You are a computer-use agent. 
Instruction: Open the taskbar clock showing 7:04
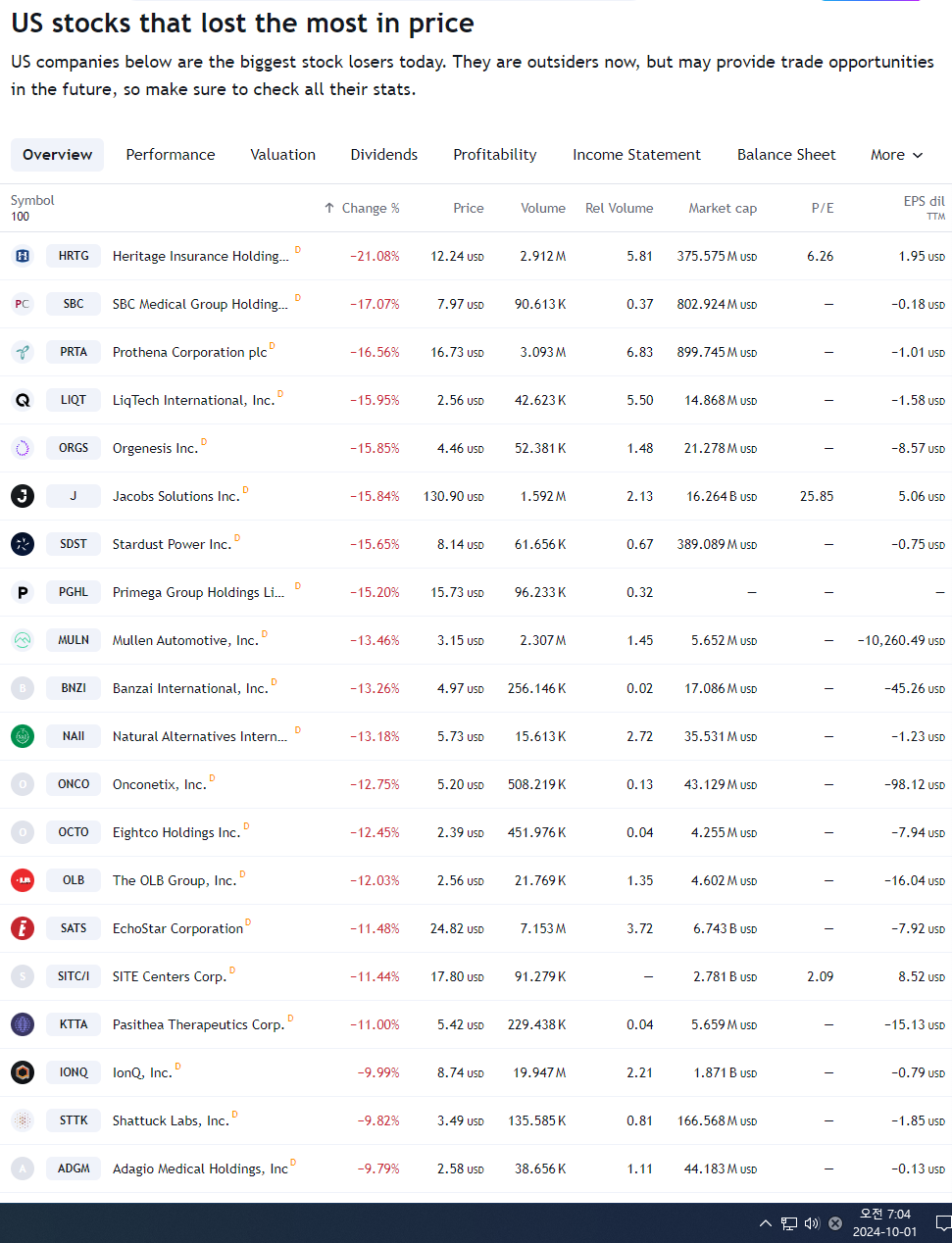(885, 1222)
